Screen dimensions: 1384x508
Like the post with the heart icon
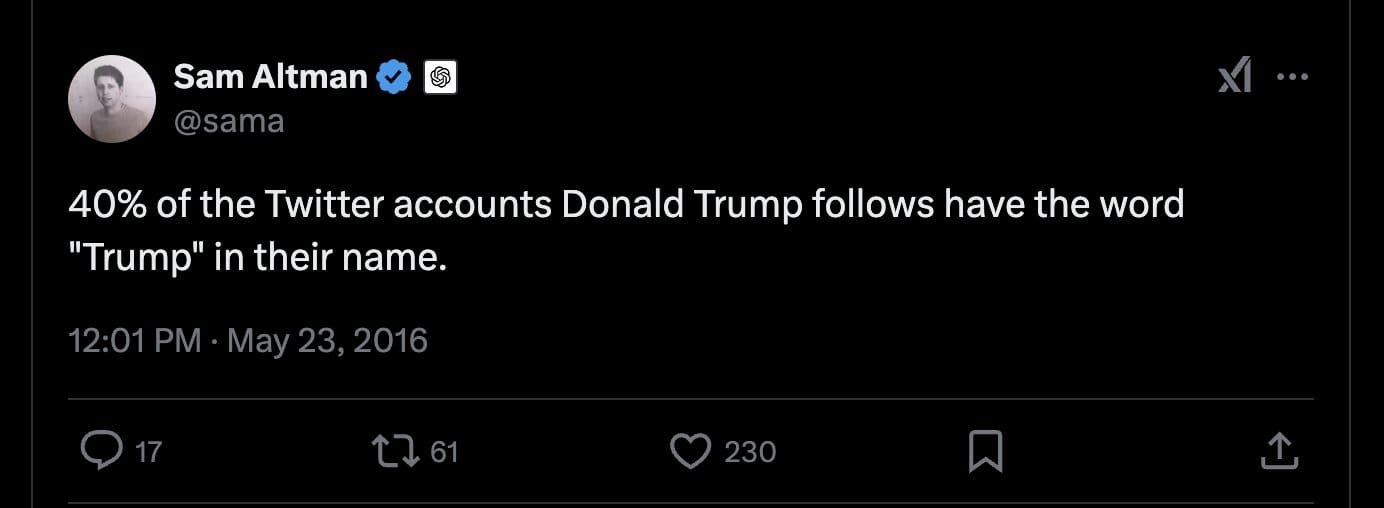point(690,452)
